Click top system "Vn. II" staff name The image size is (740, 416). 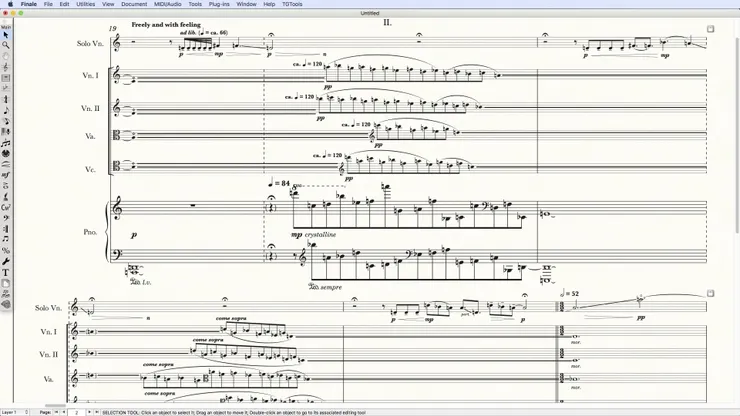pos(90,108)
